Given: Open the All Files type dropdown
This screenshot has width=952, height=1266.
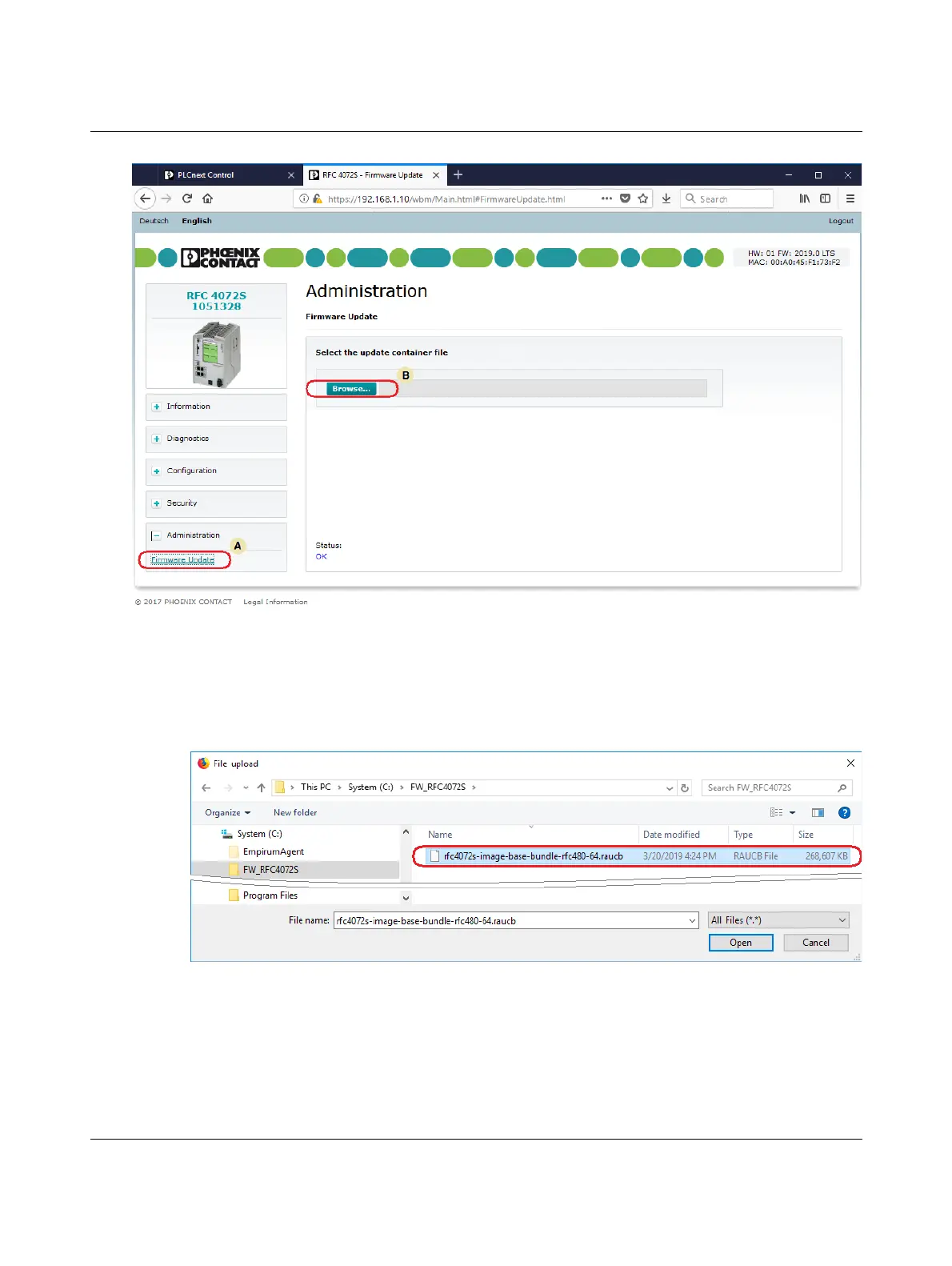Looking at the screenshot, I should [778, 920].
